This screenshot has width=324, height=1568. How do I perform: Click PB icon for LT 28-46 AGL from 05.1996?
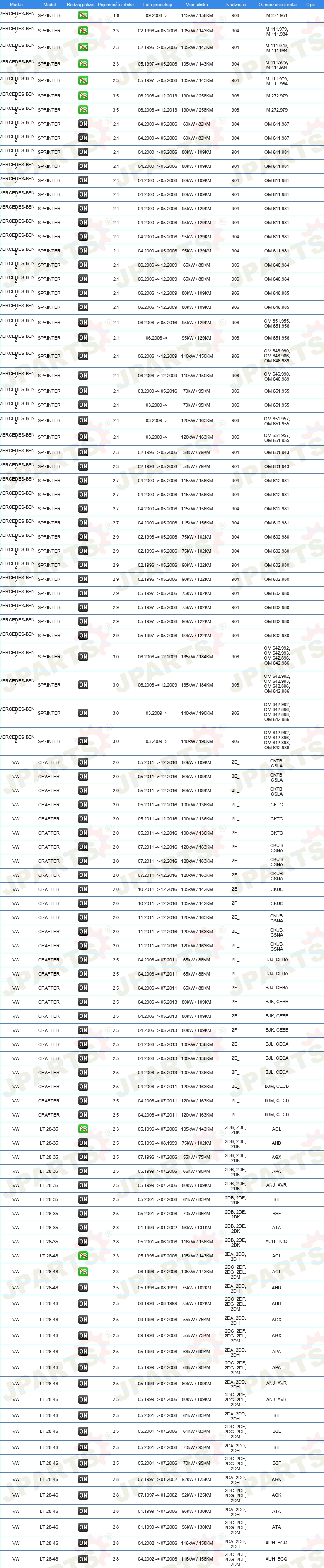[83, 1256]
